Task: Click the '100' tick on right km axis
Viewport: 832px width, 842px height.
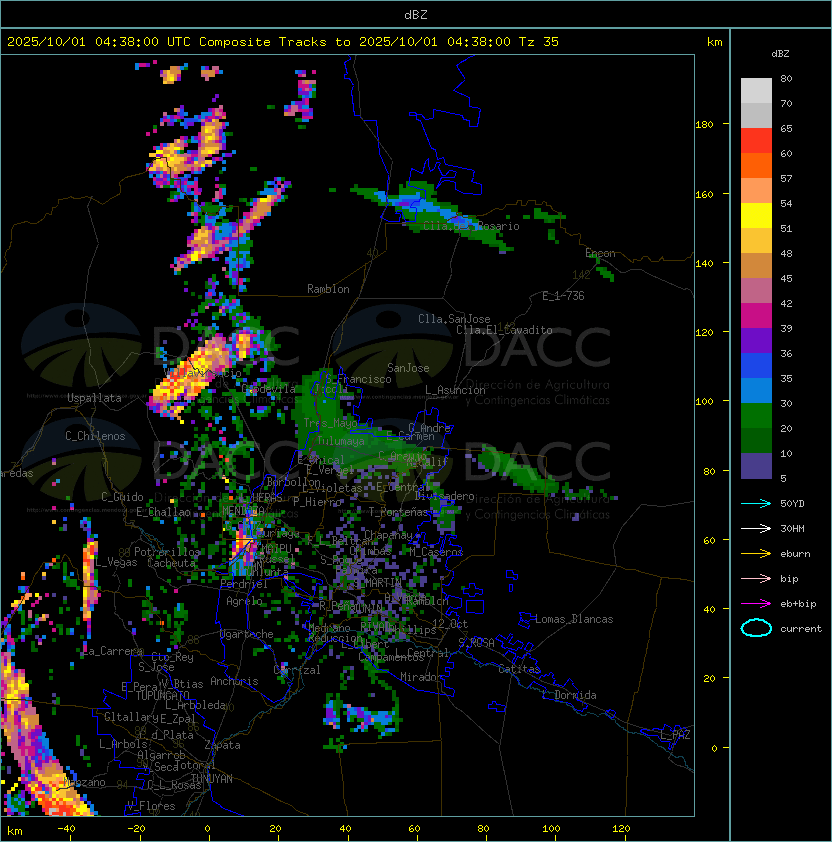Action: tap(704, 402)
